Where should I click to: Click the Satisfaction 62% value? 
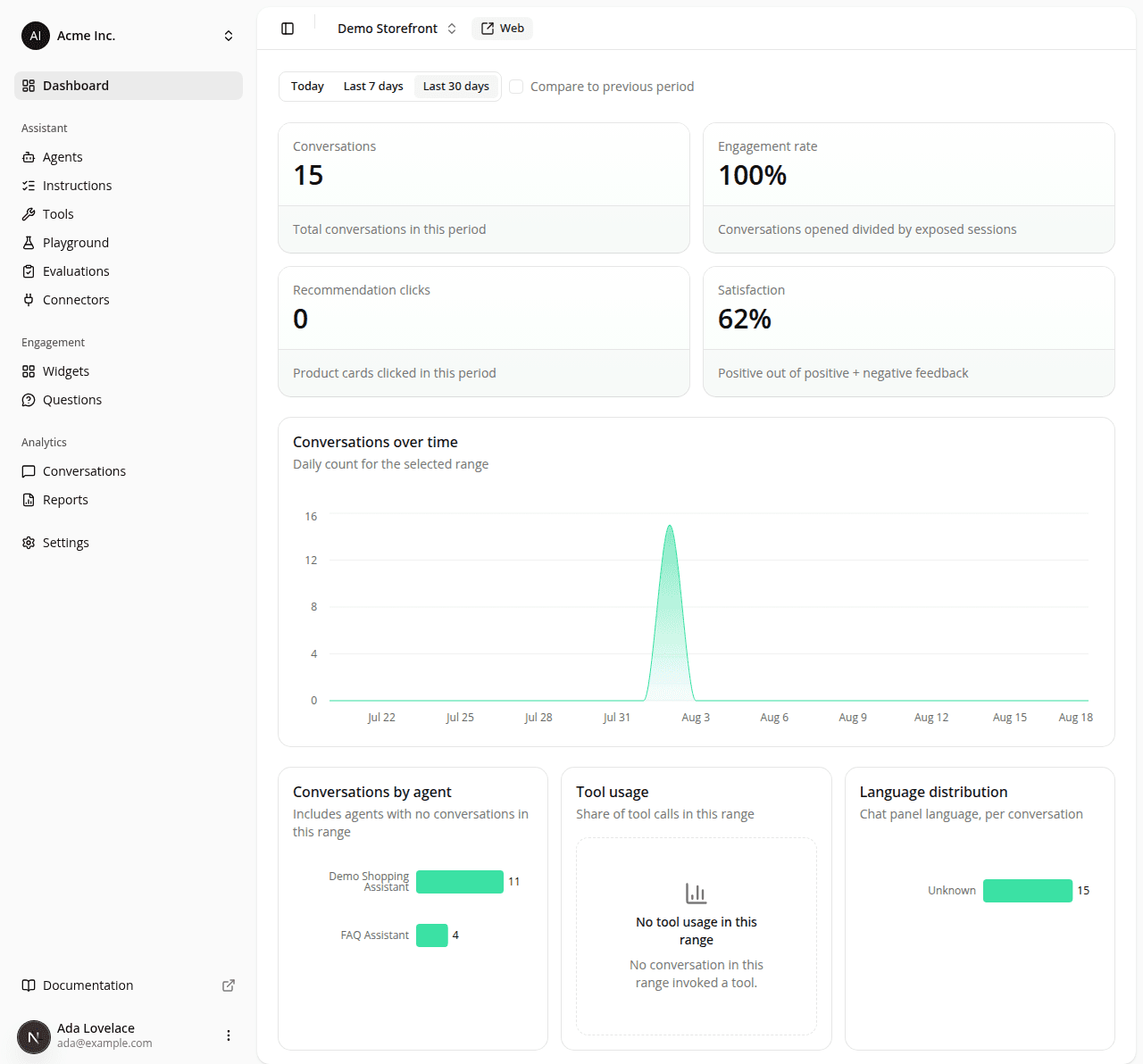(x=745, y=319)
